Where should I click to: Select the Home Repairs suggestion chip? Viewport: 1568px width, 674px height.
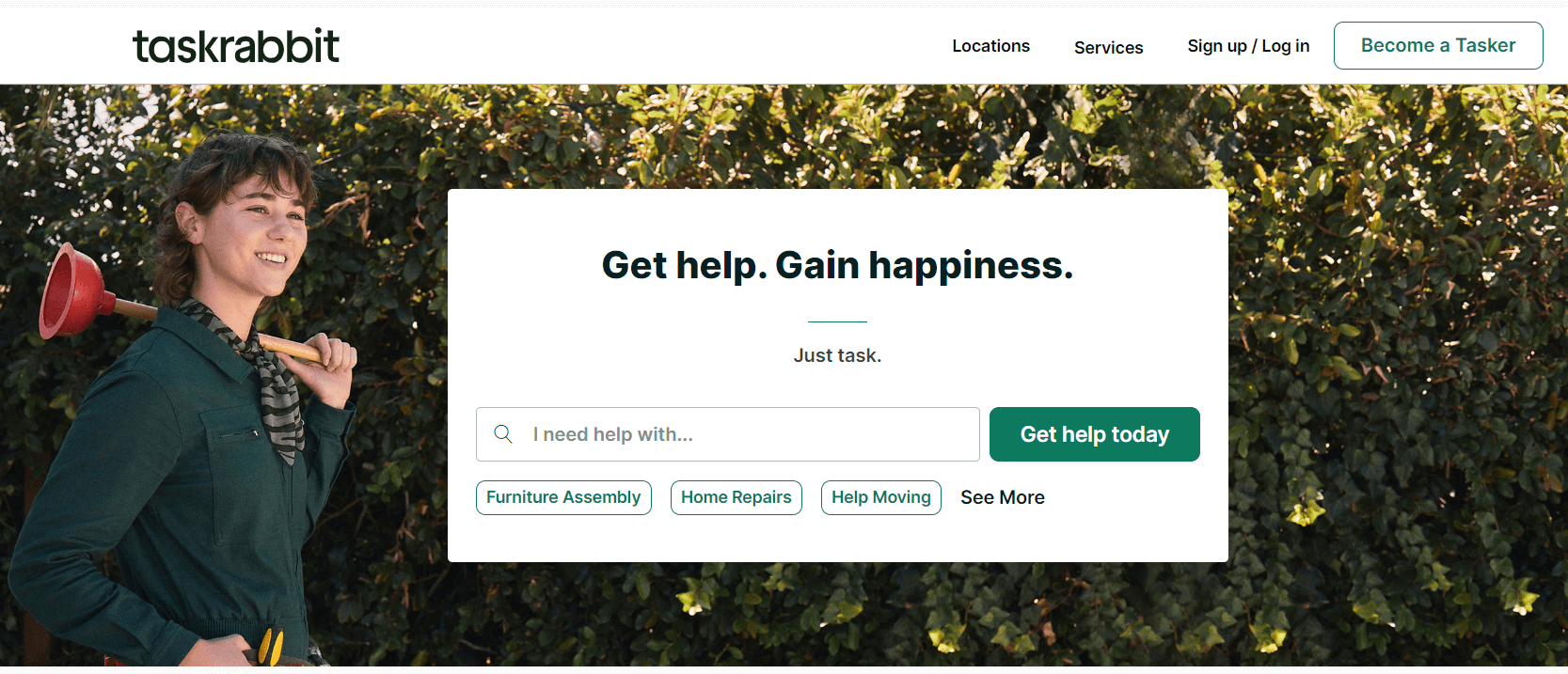coord(736,497)
